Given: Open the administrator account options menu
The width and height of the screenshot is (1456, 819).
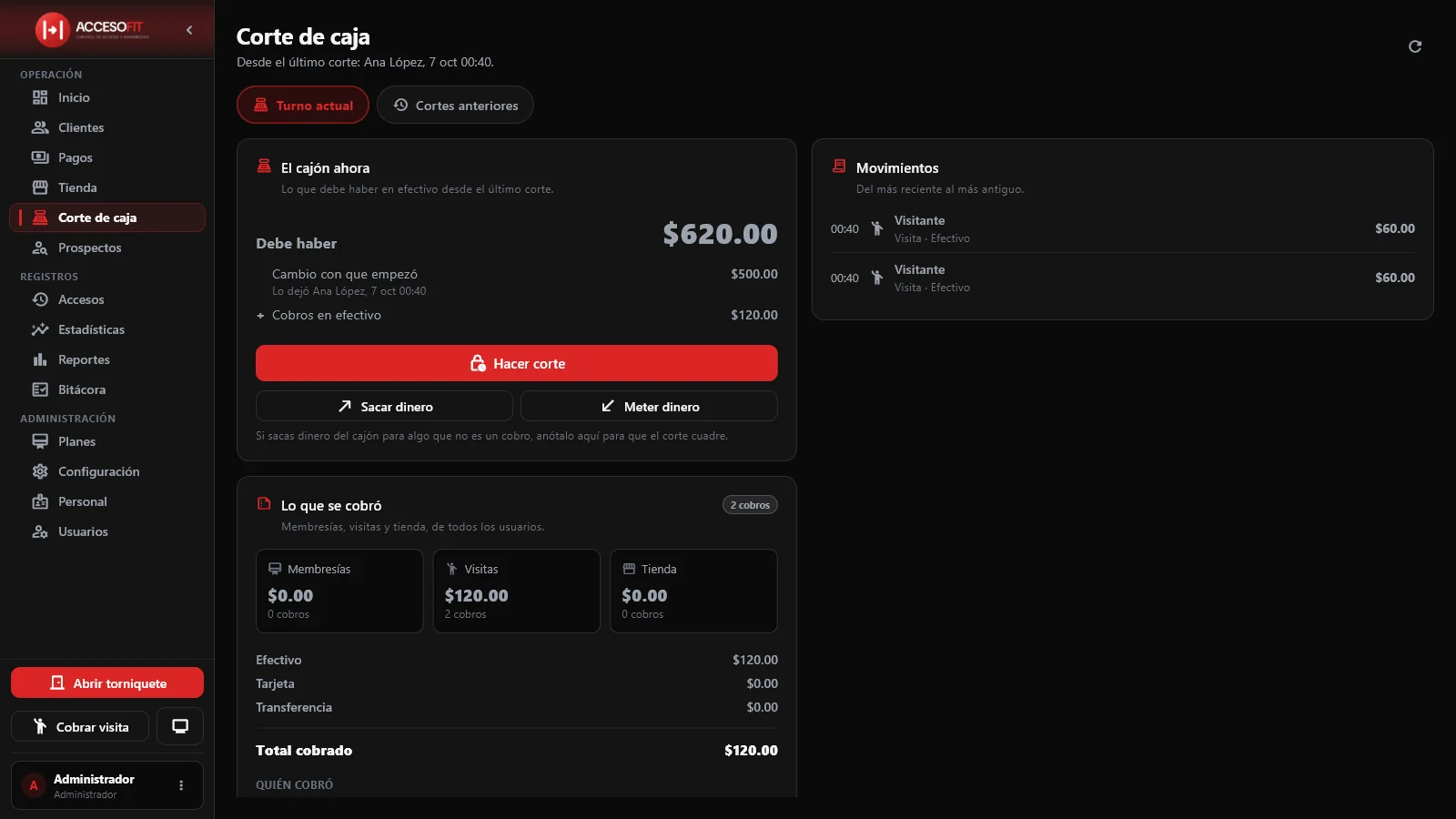Looking at the screenshot, I should tap(181, 785).
